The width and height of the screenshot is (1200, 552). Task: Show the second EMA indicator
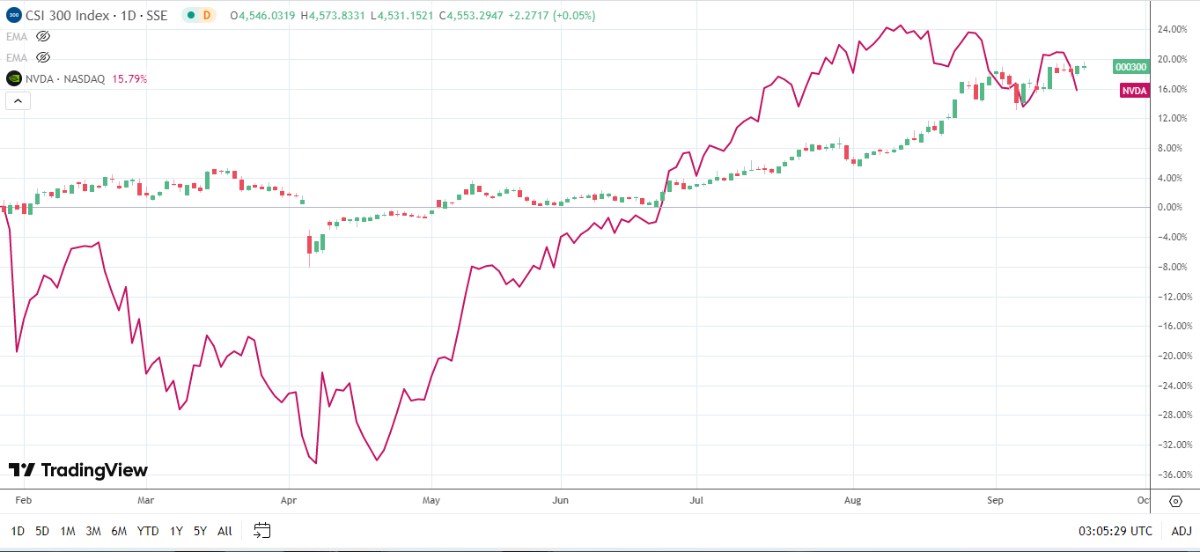click(43, 56)
